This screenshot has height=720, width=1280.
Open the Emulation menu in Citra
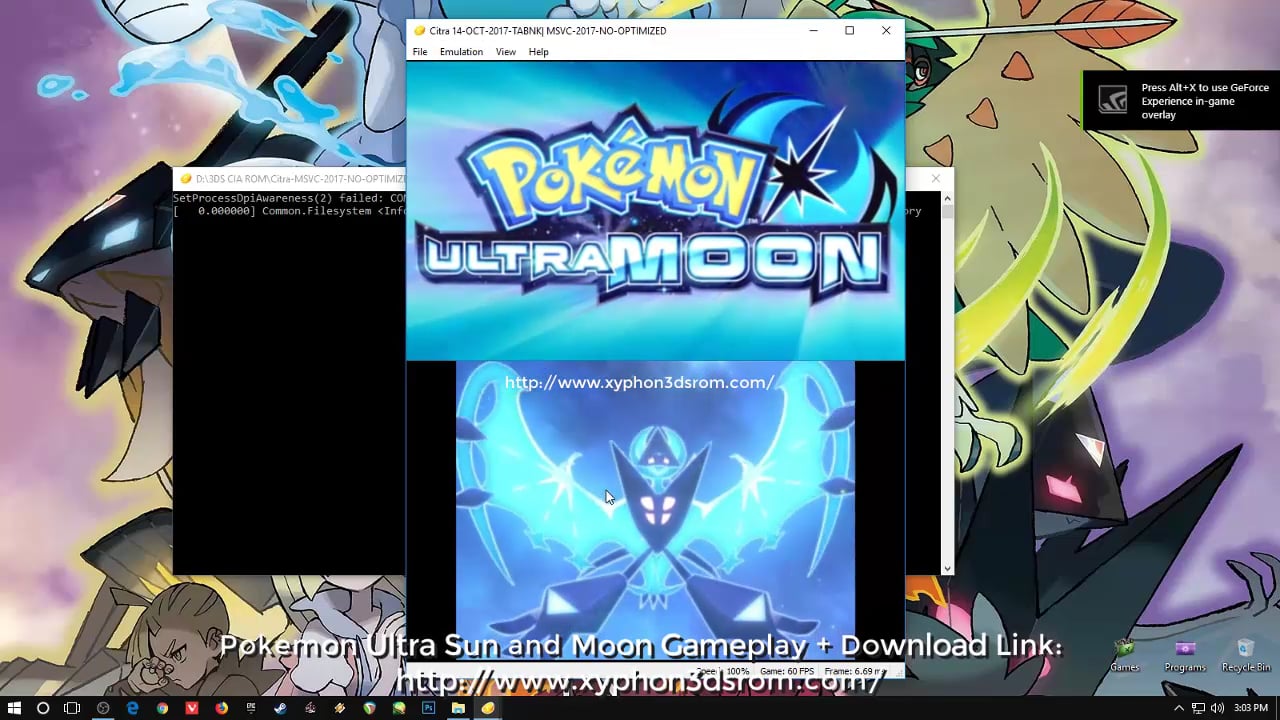pos(461,52)
